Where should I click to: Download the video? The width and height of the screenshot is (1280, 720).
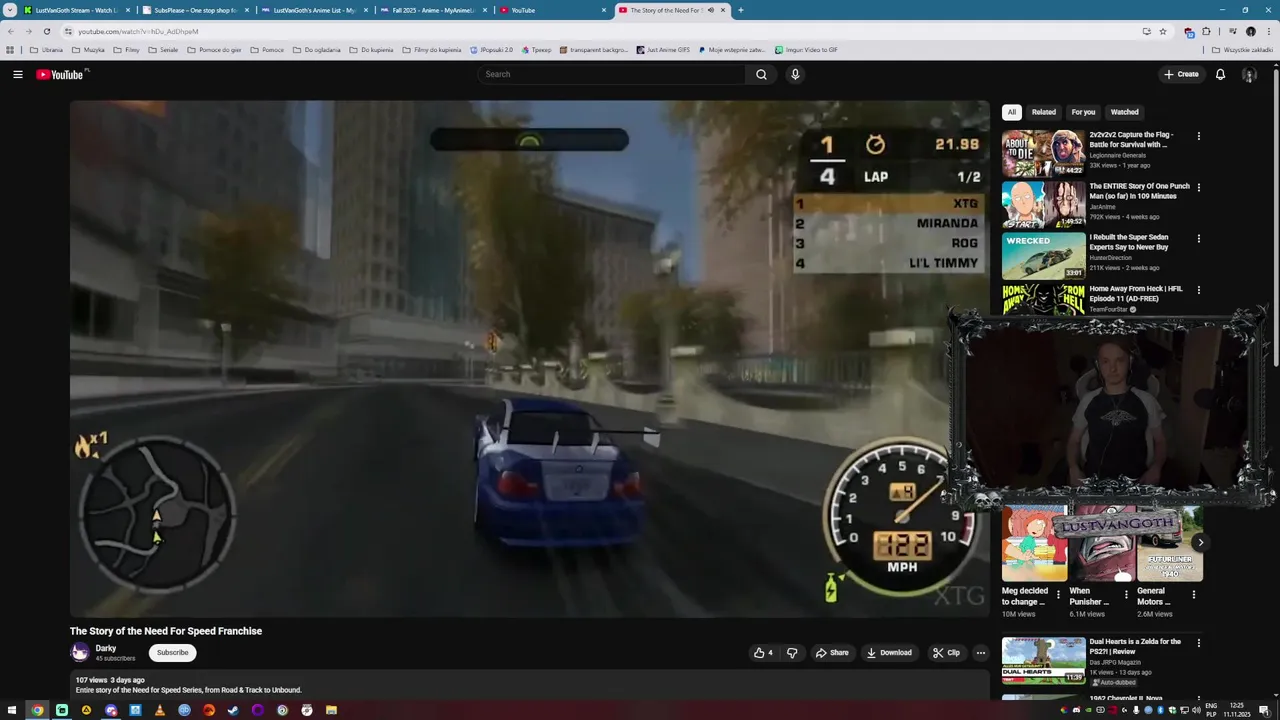889,653
